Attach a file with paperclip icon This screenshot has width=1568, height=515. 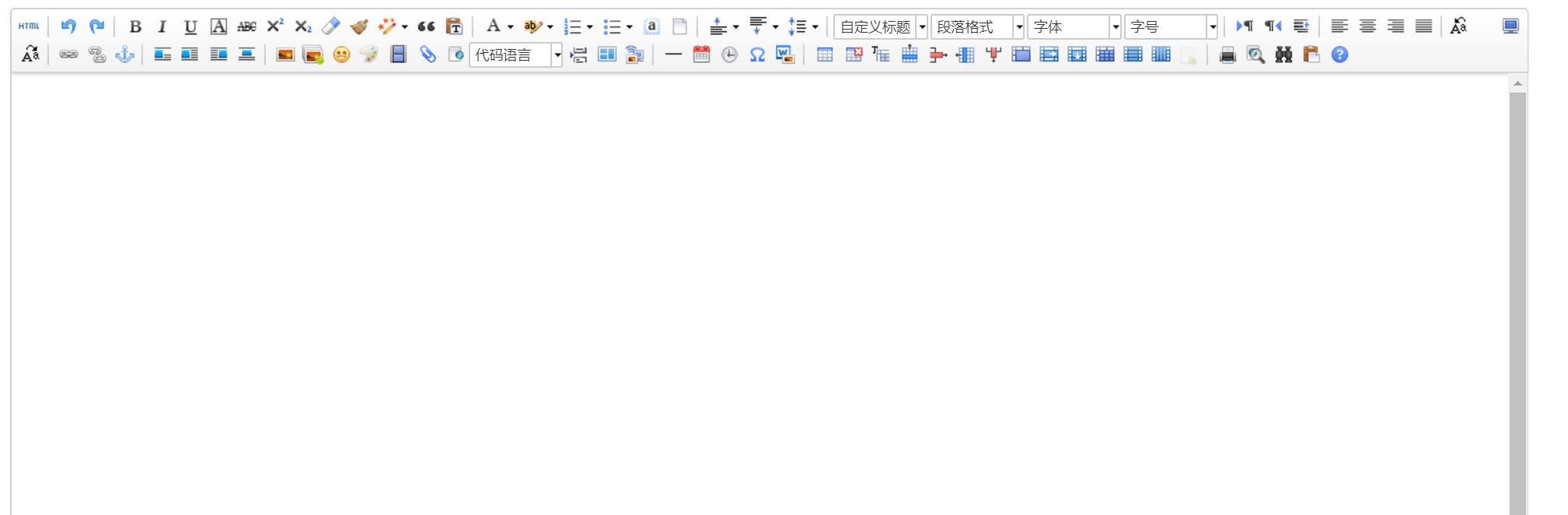[428, 54]
